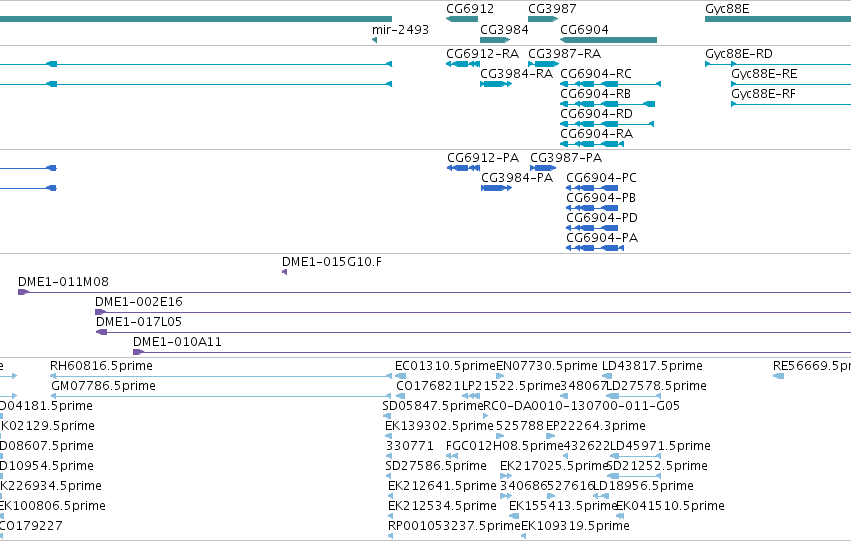This screenshot has width=851, height=541.
Task: Select transcript CG6904-RA
Action: (596, 133)
